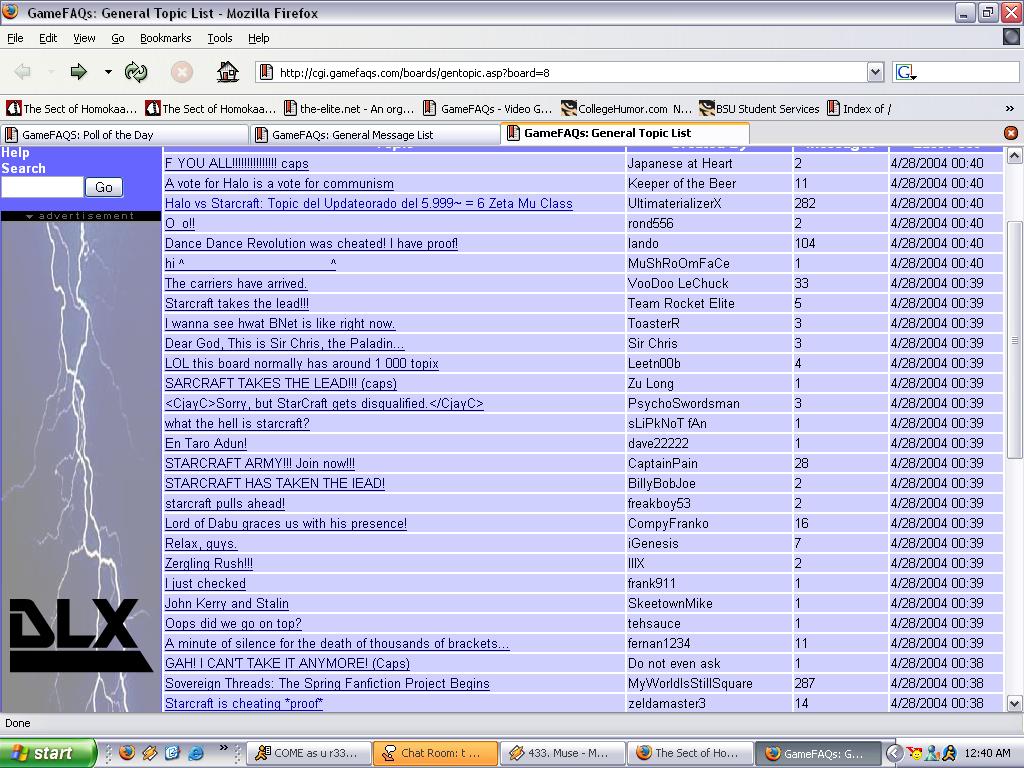The height and width of the screenshot is (768, 1024).
Task: Click the Google search engine icon
Action: 906,72
